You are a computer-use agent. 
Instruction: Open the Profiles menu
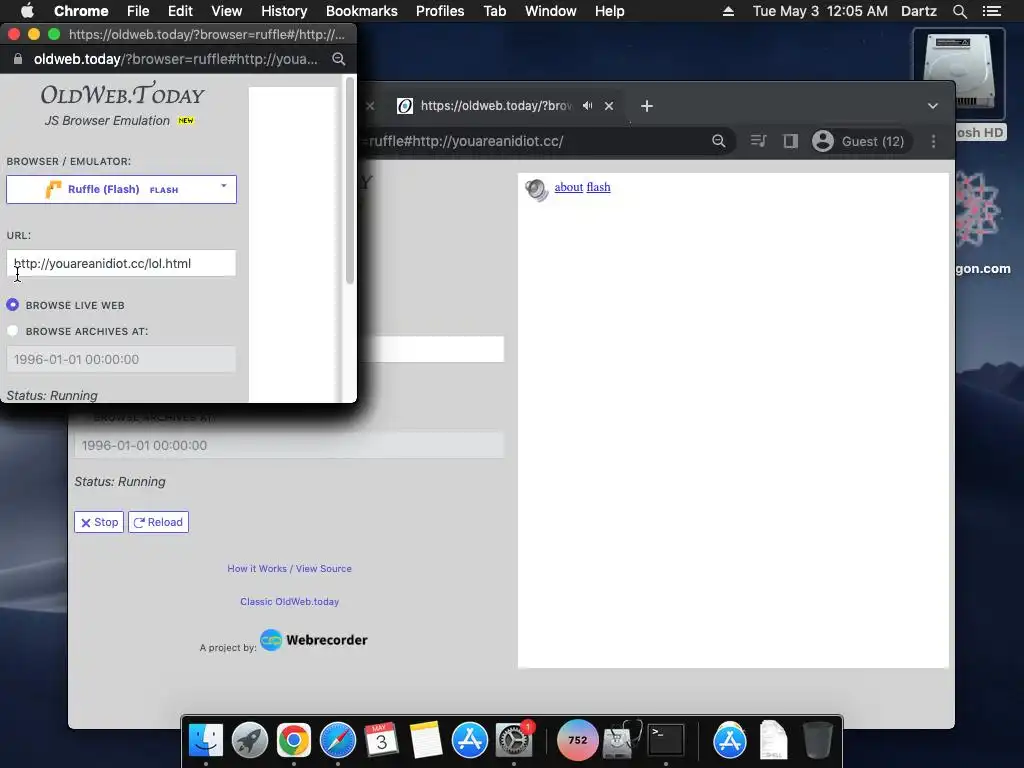[x=440, y=11]
